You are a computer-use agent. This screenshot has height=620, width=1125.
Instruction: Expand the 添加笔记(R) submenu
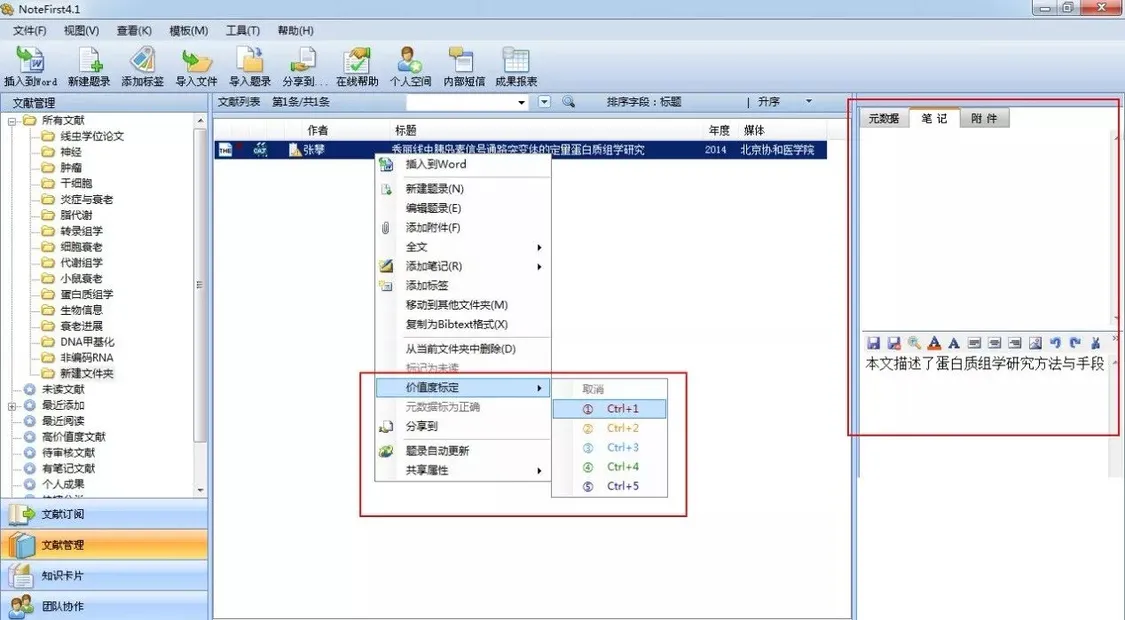pos(539,266)
